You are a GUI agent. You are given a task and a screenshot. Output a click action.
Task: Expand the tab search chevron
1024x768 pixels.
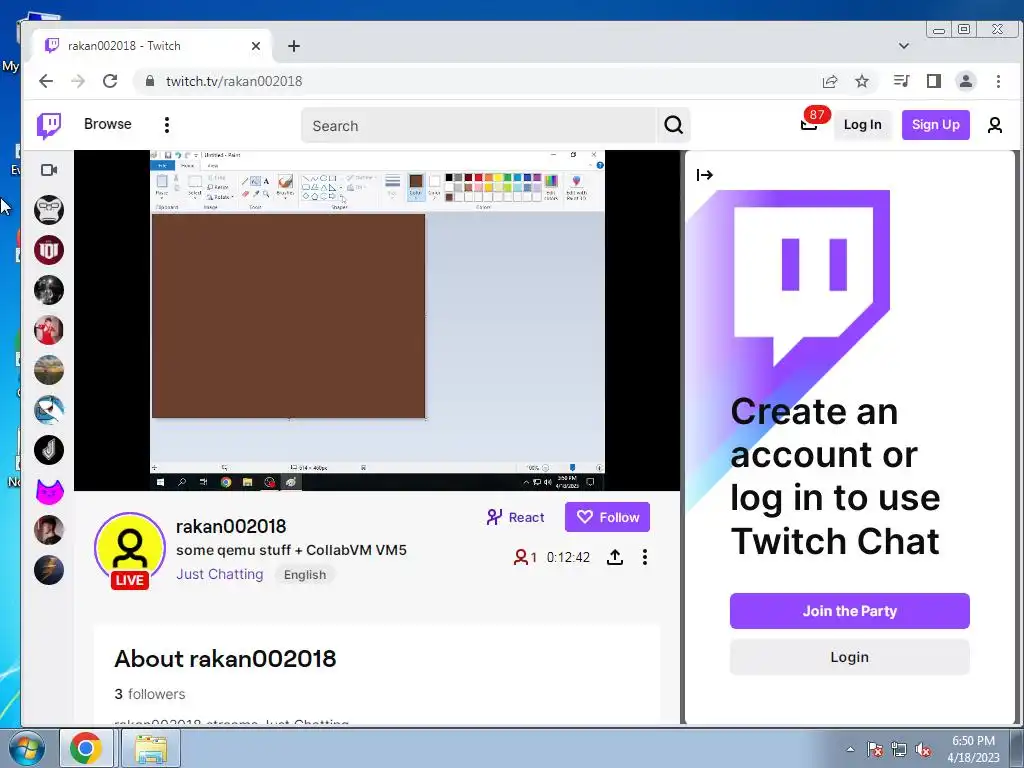point(904,46)
